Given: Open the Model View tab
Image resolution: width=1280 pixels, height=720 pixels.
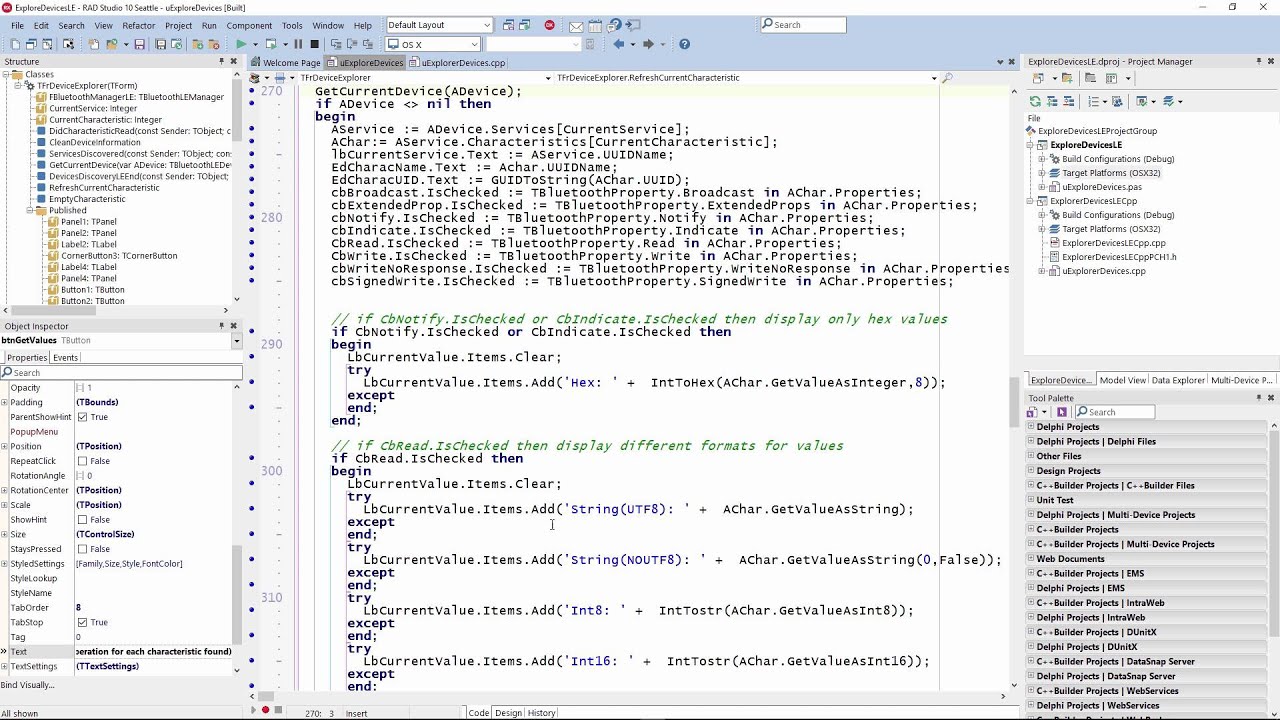Looking at the screenshot, I should [x=1122, y=380].
